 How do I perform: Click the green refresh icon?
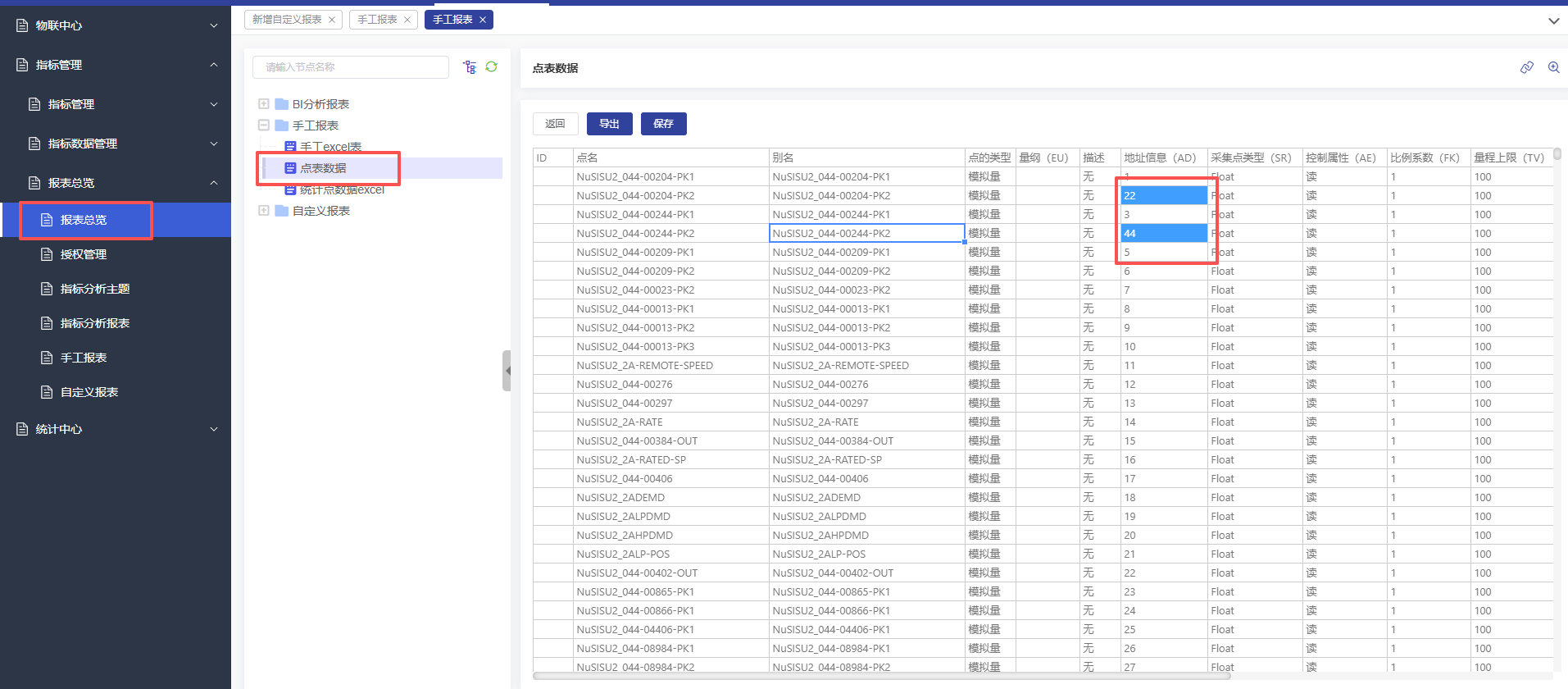492,67
